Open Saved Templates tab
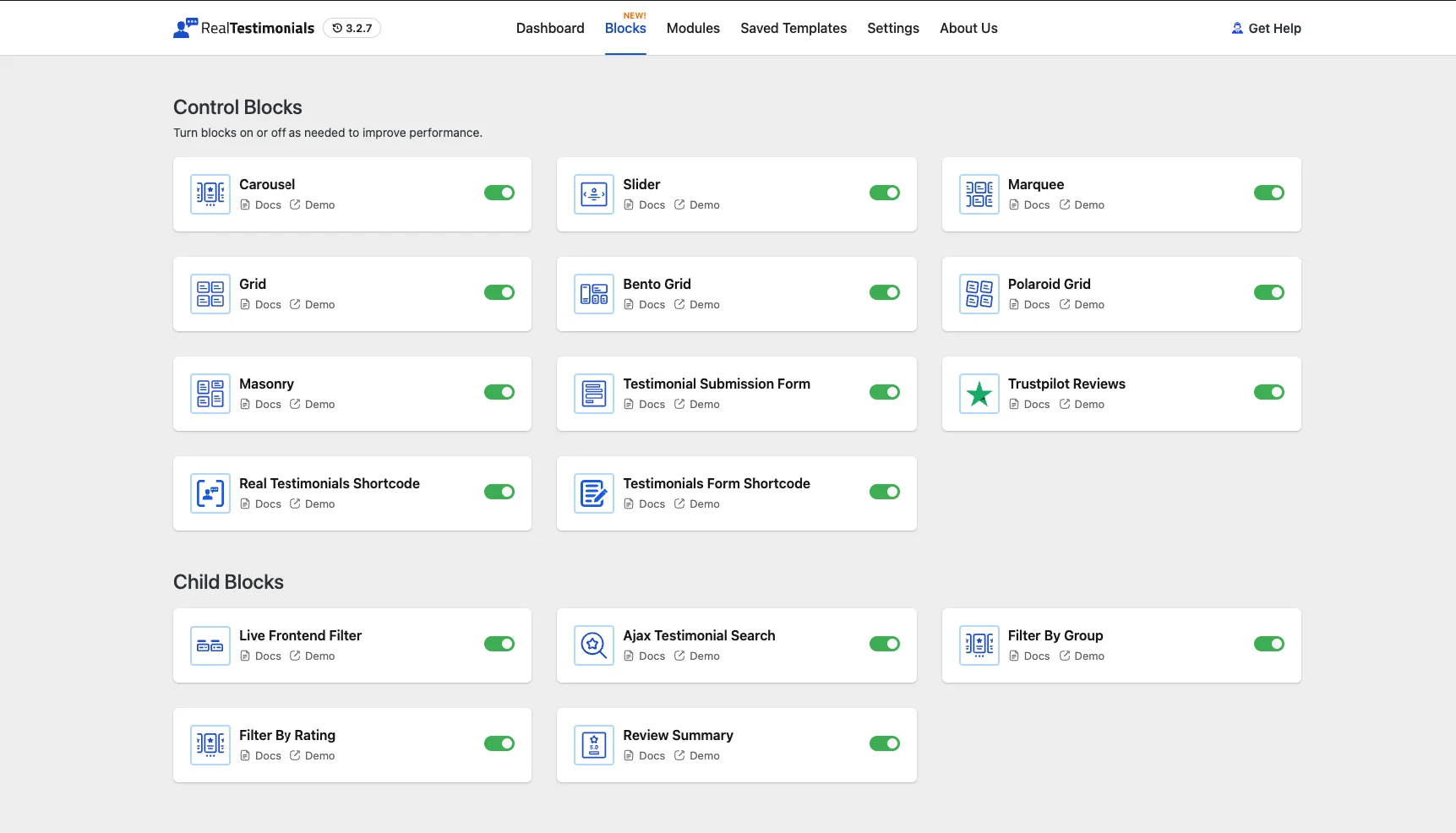The image size is (1456, 833). [x=793, y=28]
